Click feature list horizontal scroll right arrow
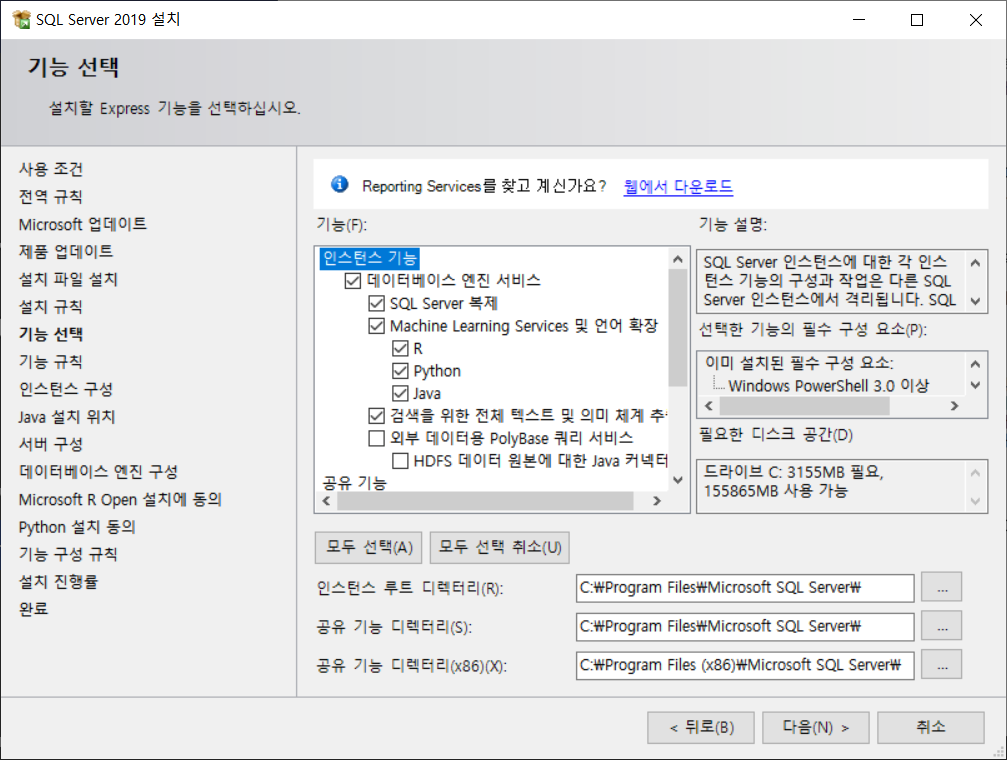This screenshot has width=1007, height=760. pyautogui.click(x=656, y=501)
